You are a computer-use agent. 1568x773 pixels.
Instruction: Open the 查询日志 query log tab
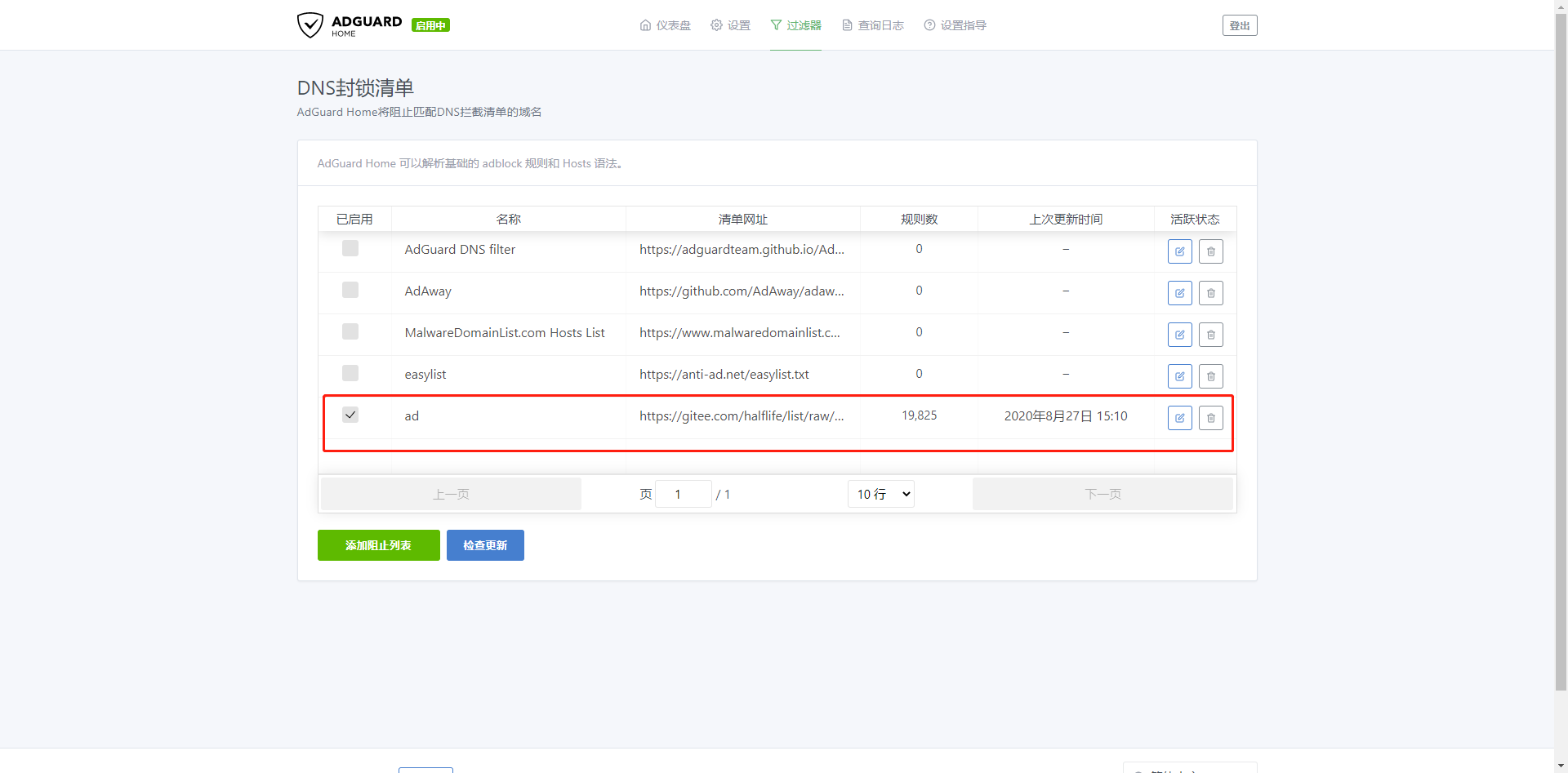point(872,25)
